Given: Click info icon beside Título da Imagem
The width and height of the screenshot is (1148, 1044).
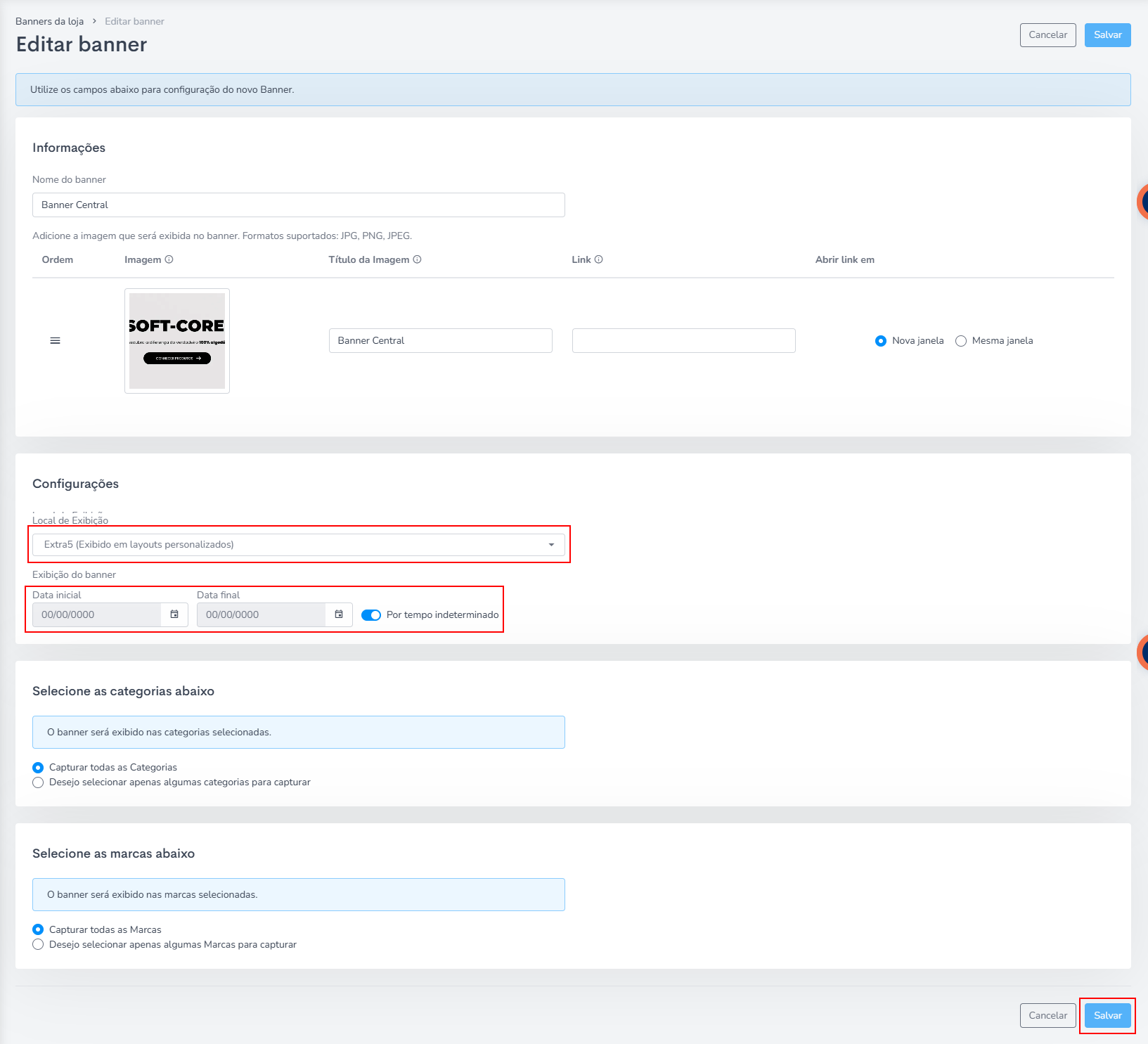Looking at the screenshot, I should coord(417,259).
